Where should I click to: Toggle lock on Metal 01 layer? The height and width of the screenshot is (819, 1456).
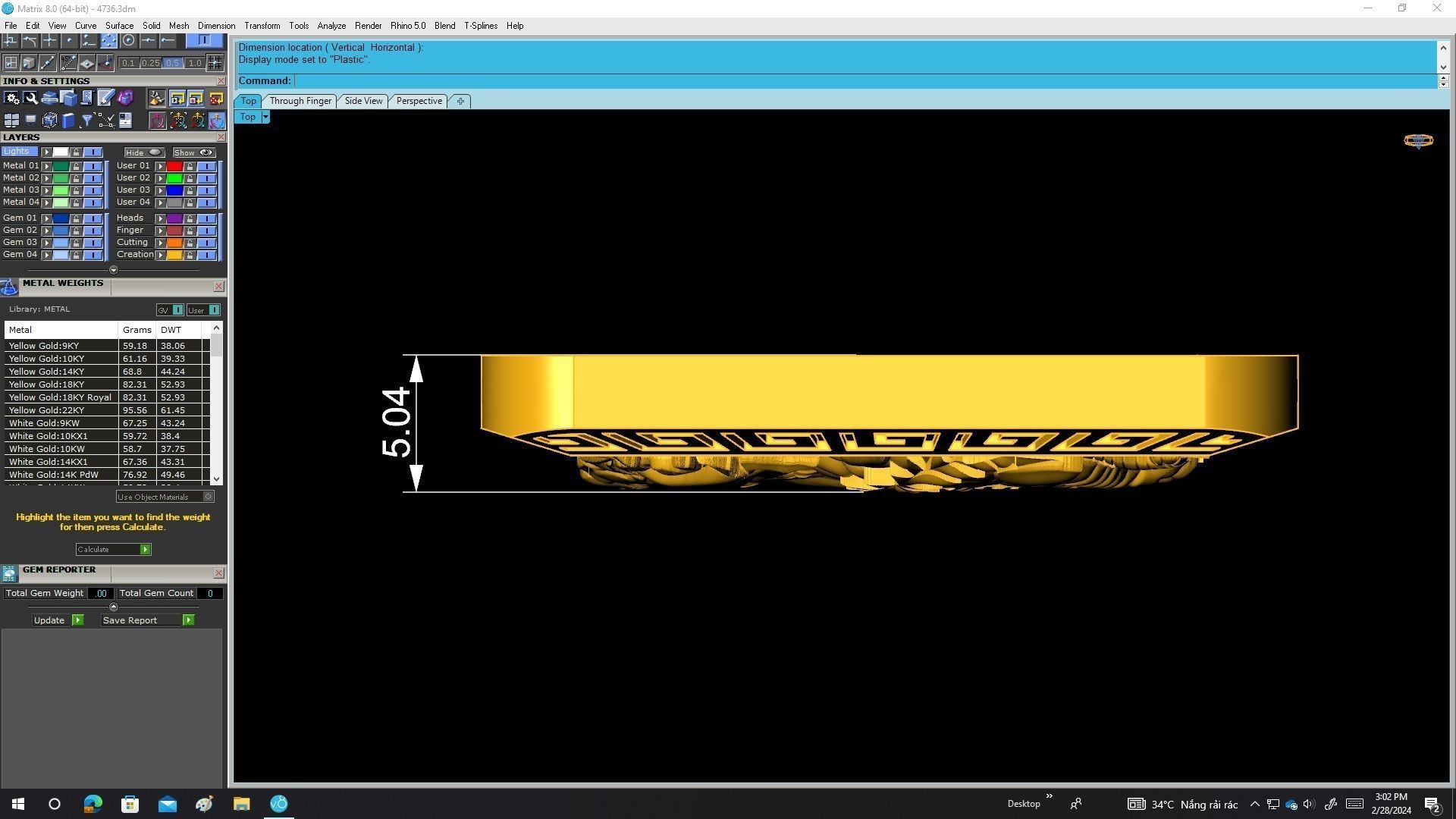point(76,166)
